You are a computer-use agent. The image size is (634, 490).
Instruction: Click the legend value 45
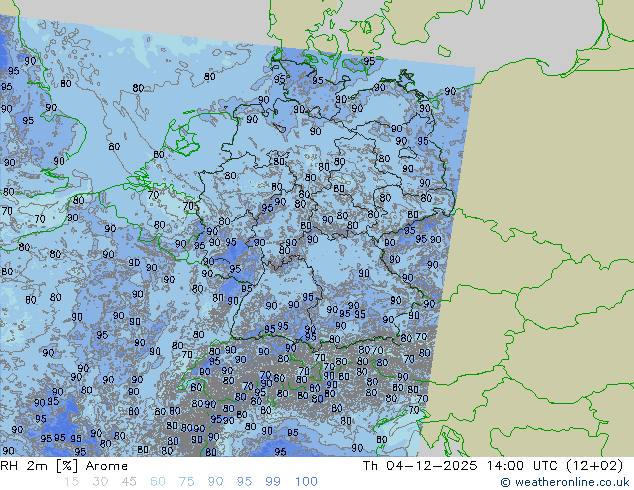129,482
